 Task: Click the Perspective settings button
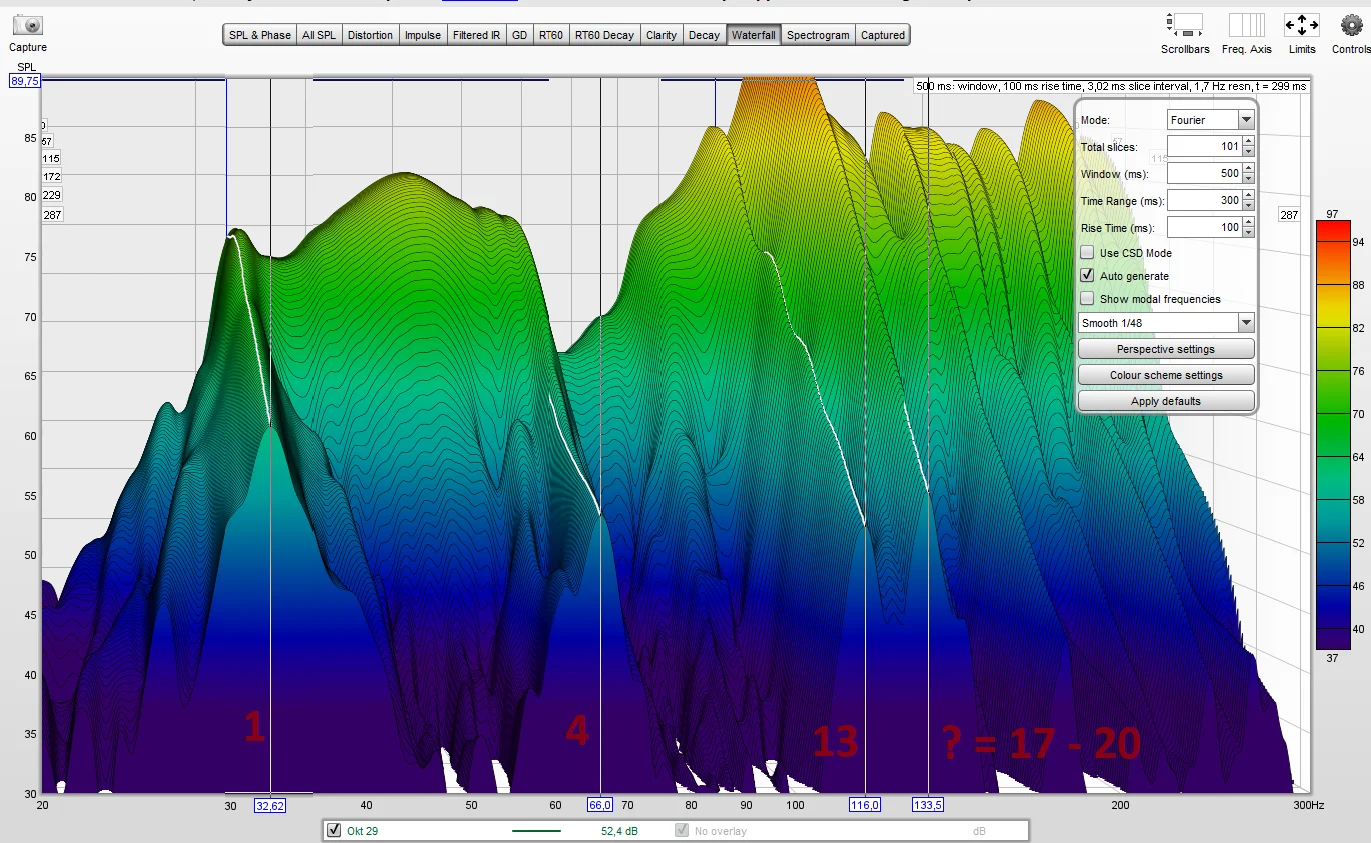tap(1166, 349)
